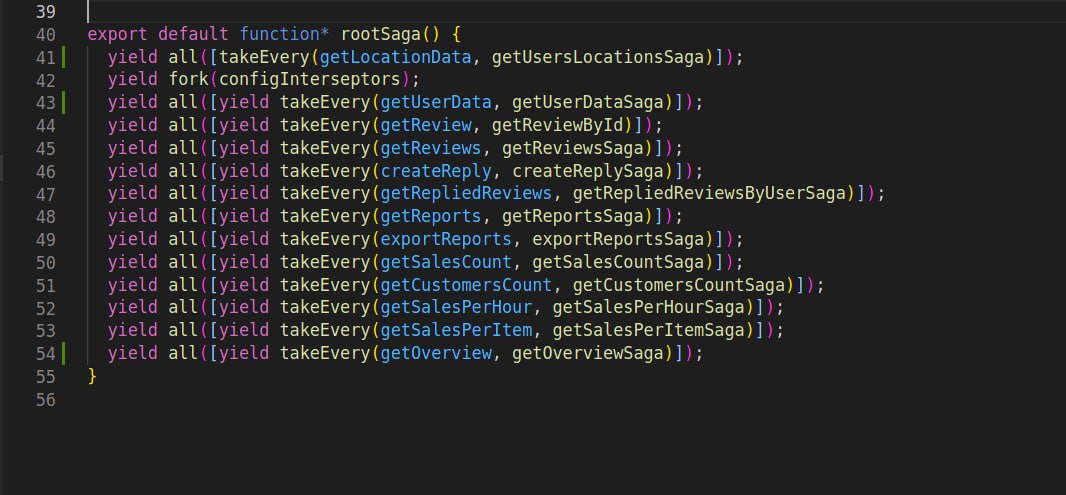The image size is (1066, 495).
Task: Click the getUserData identifier
Action: pyautogui.click(x=436, y=103)
